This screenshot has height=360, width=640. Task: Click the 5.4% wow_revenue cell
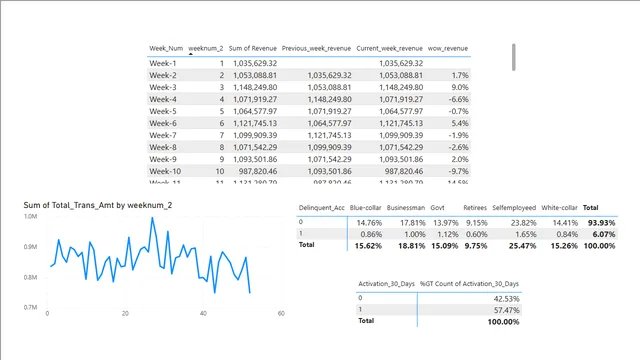(x=460, y=123)
